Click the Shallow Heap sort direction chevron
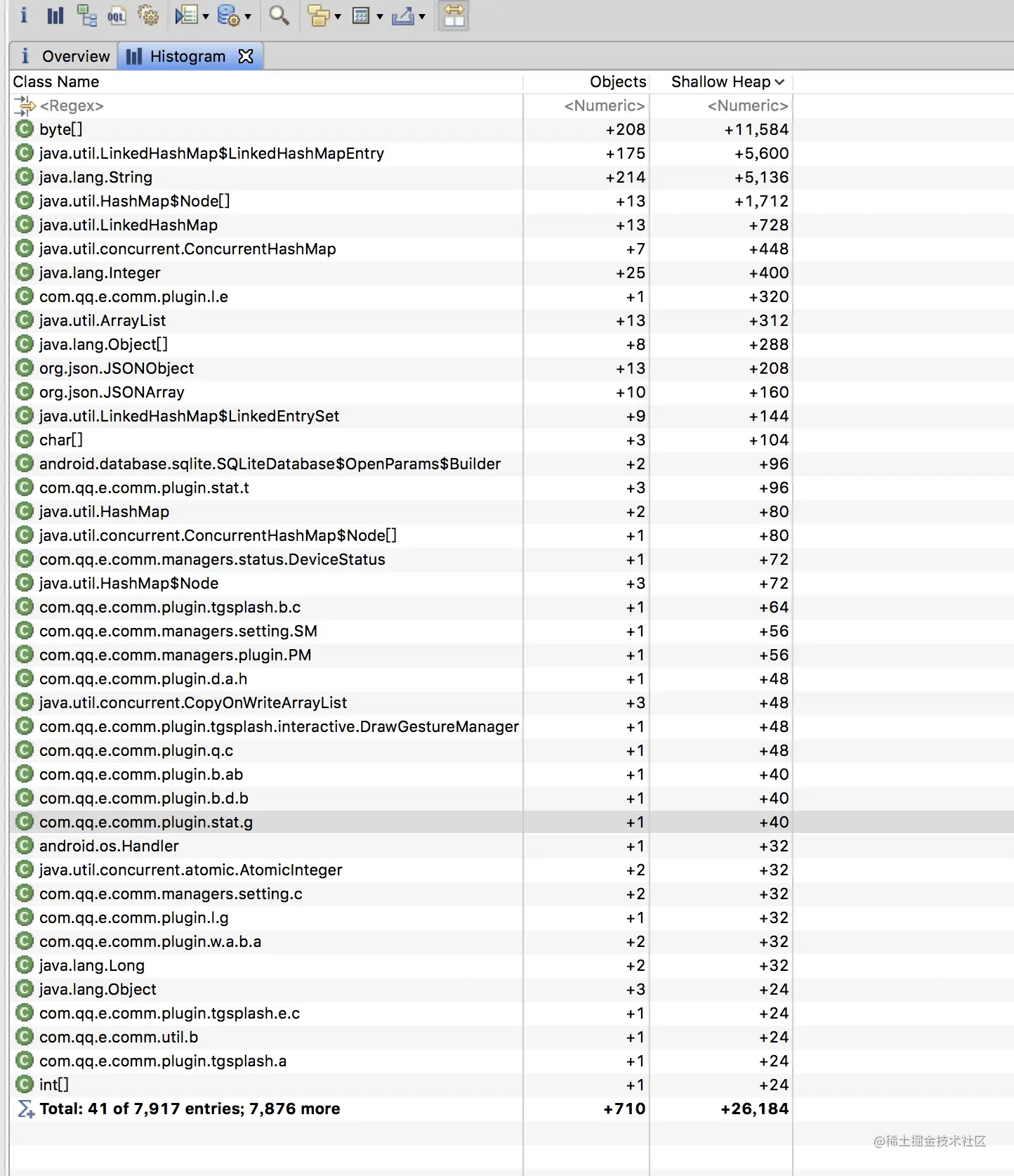Image resolution: width=1014 pixels, height=1176 pixels. click(779, 82)
